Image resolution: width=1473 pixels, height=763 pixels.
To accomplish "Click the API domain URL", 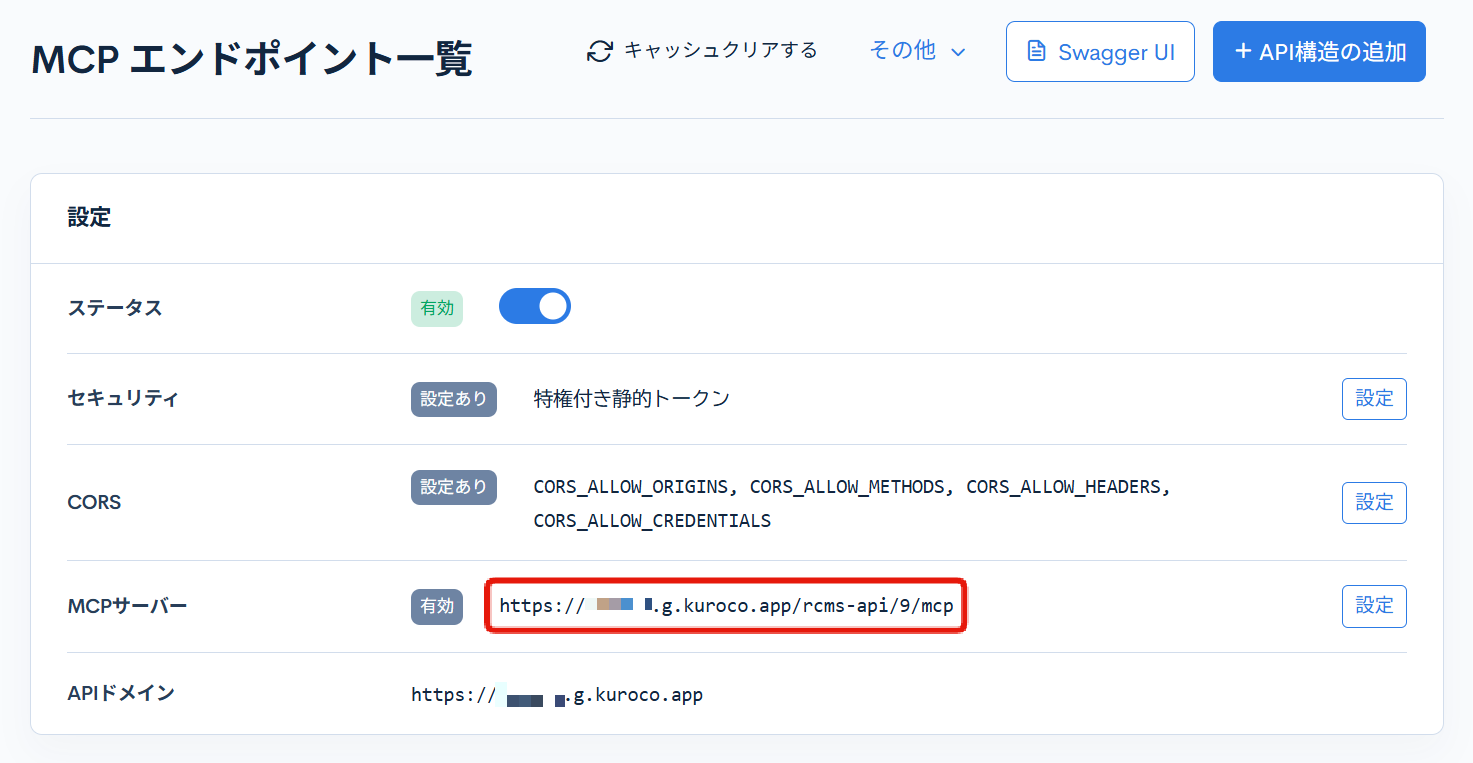I will [556, 693].
